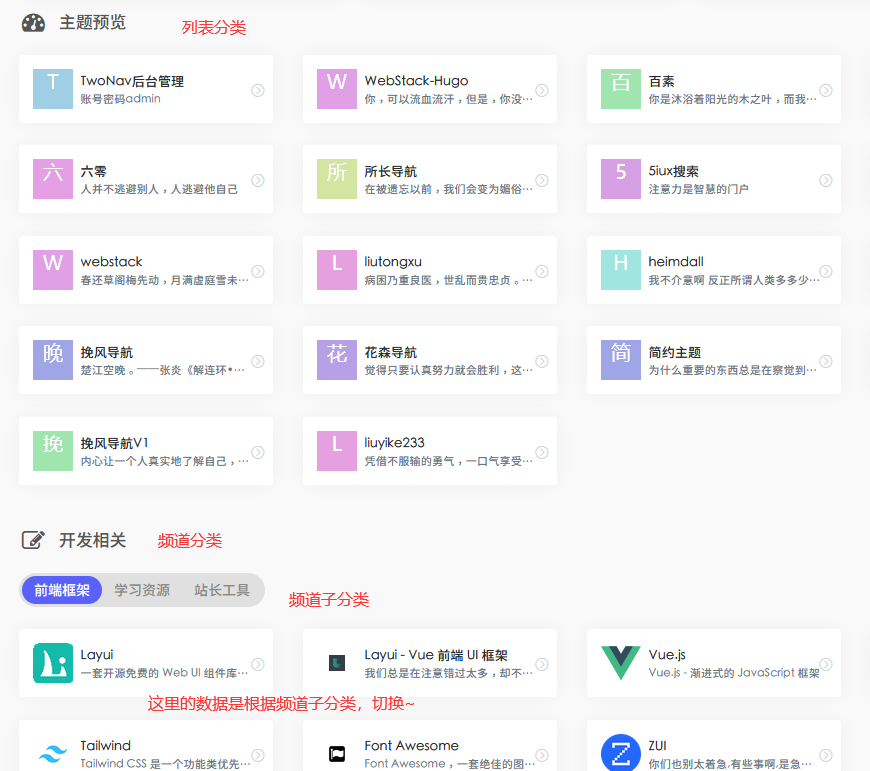
Task: Click the 开发相关 section heading
Action: [x=93, y=540]
